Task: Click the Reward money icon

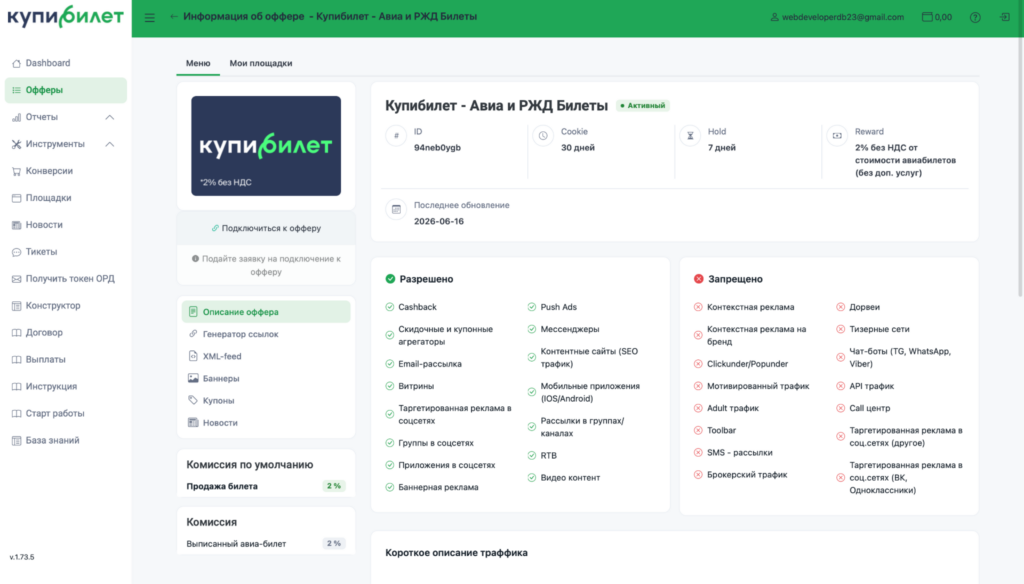Action: (837, 136)
